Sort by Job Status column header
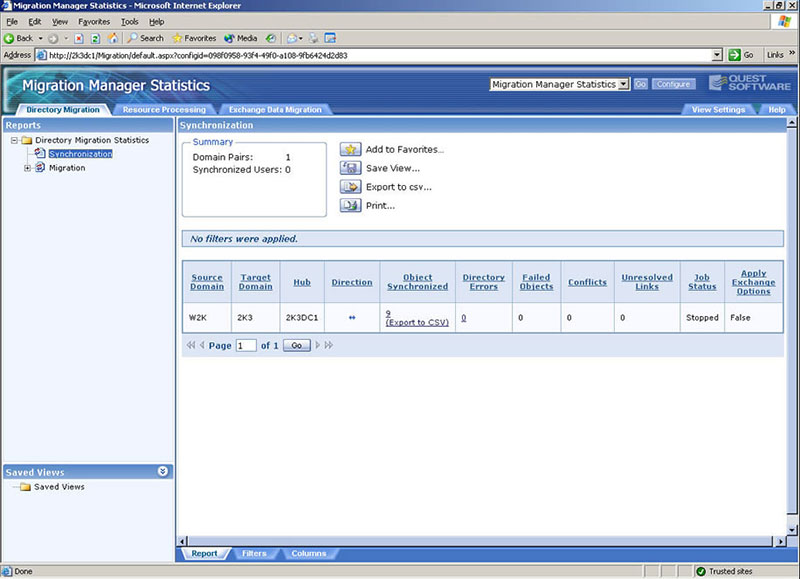Viewport: 800px width, 579px height. click(x=702, y=282)
